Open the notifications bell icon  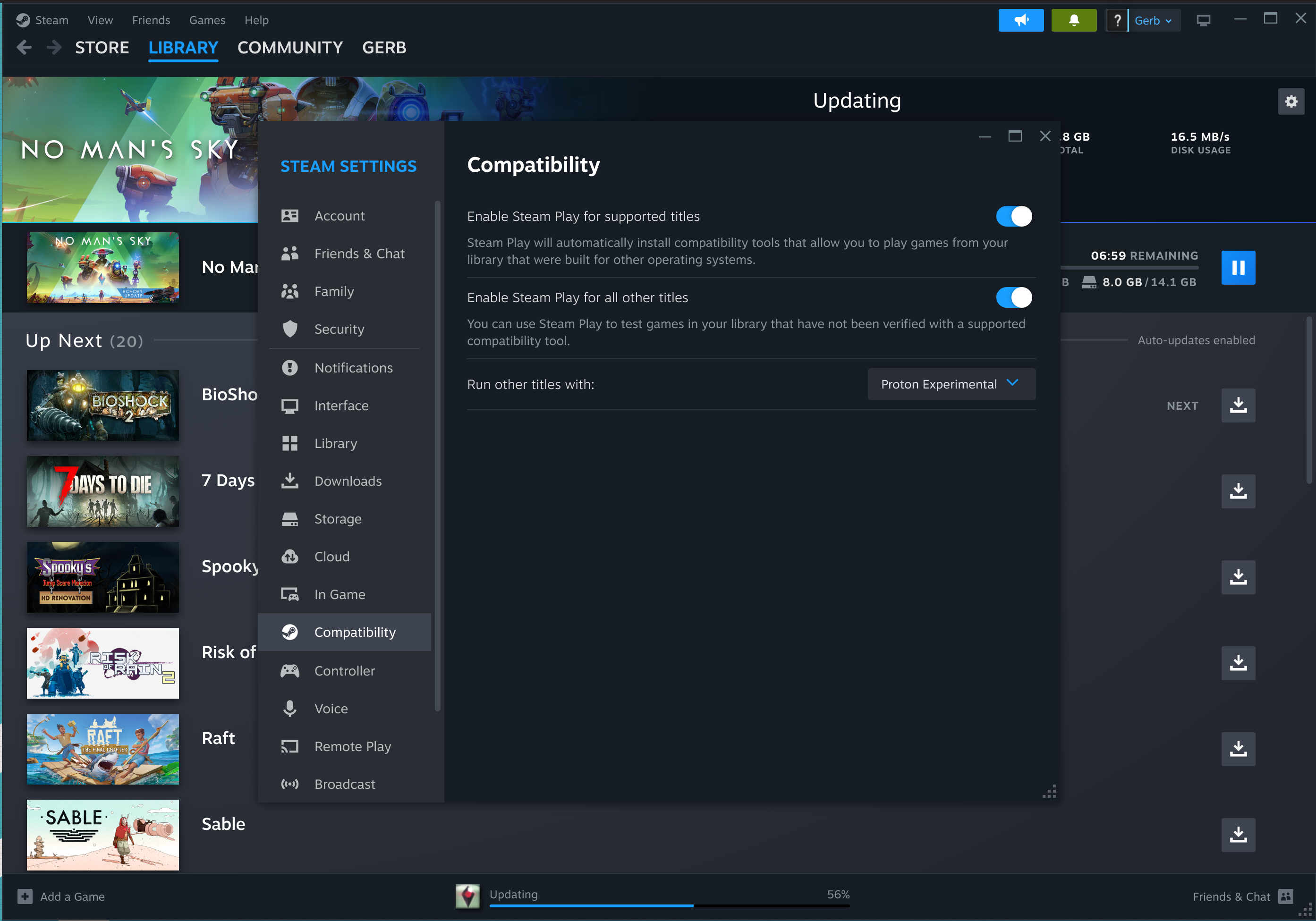[1074, 21]
